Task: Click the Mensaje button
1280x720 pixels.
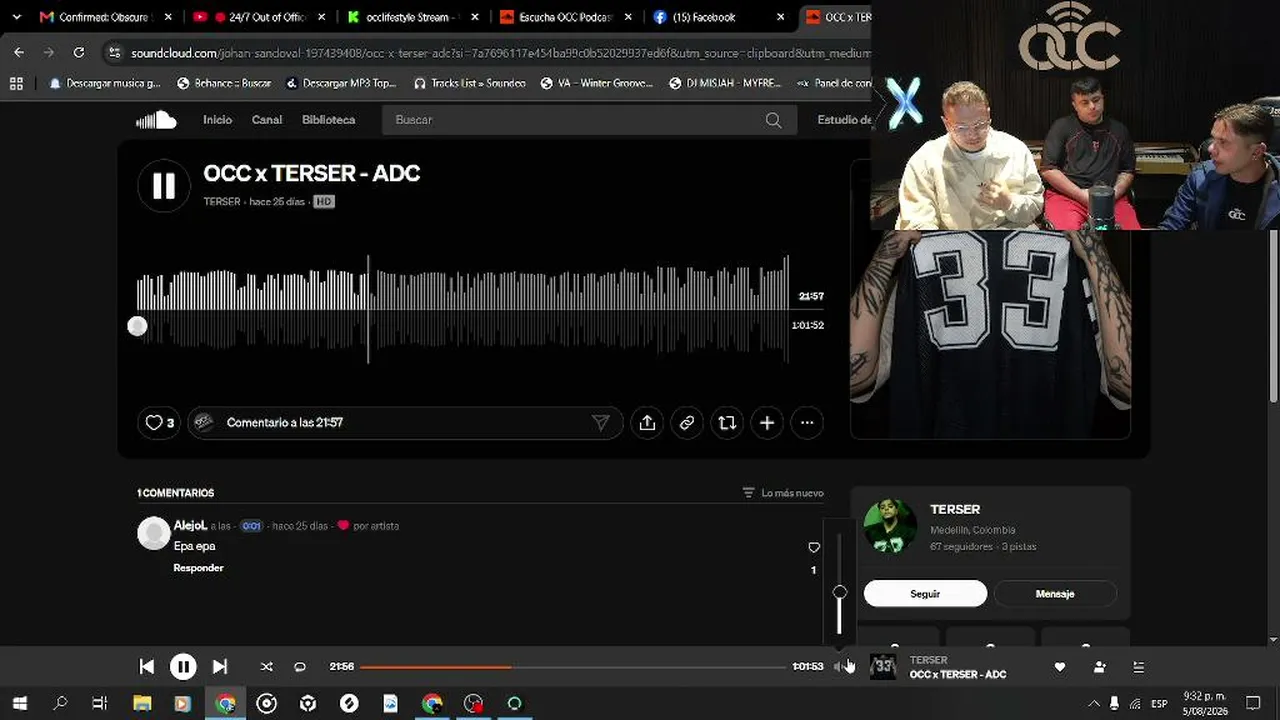Action: click(x=1055, y=594)
